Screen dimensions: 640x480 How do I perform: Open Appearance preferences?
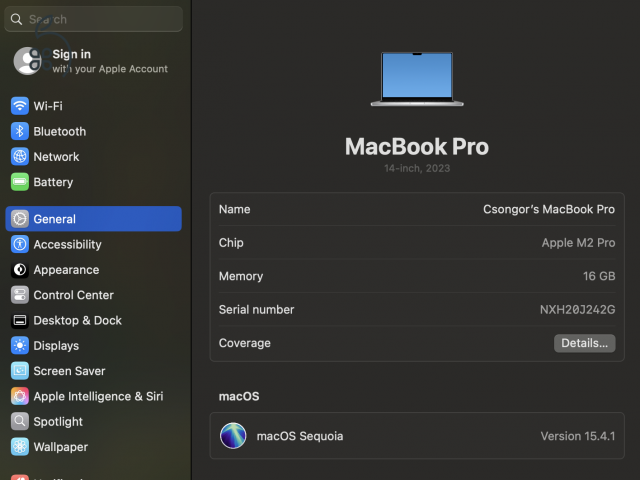tap(93, 269)
